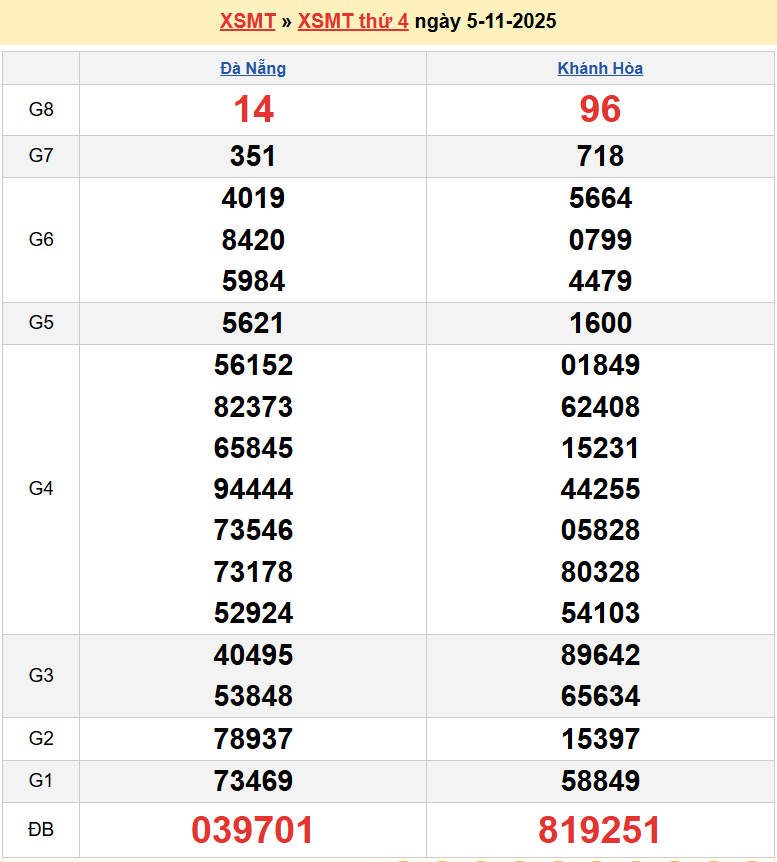Select Đà Nẵng G1 number 73469
Image resolution: width=777 pixels, height=862 pixels.
pos(253,781)
